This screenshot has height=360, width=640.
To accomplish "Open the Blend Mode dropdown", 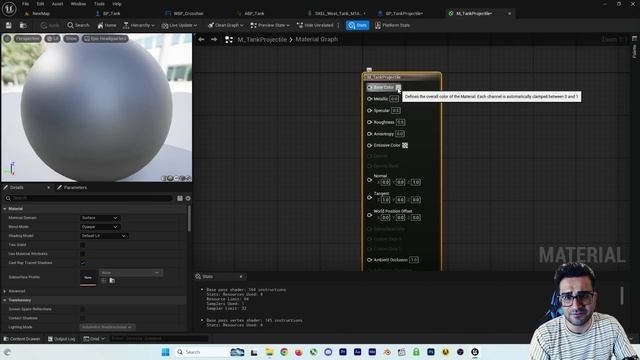I will pos(100,227).
